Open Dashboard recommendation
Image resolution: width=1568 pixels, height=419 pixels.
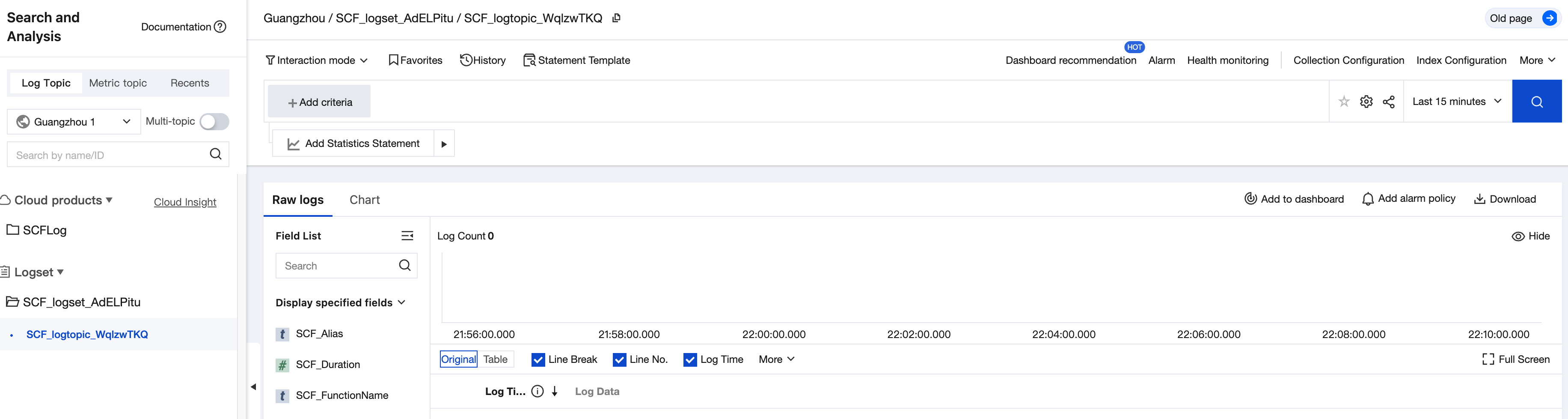(1071, 60)
